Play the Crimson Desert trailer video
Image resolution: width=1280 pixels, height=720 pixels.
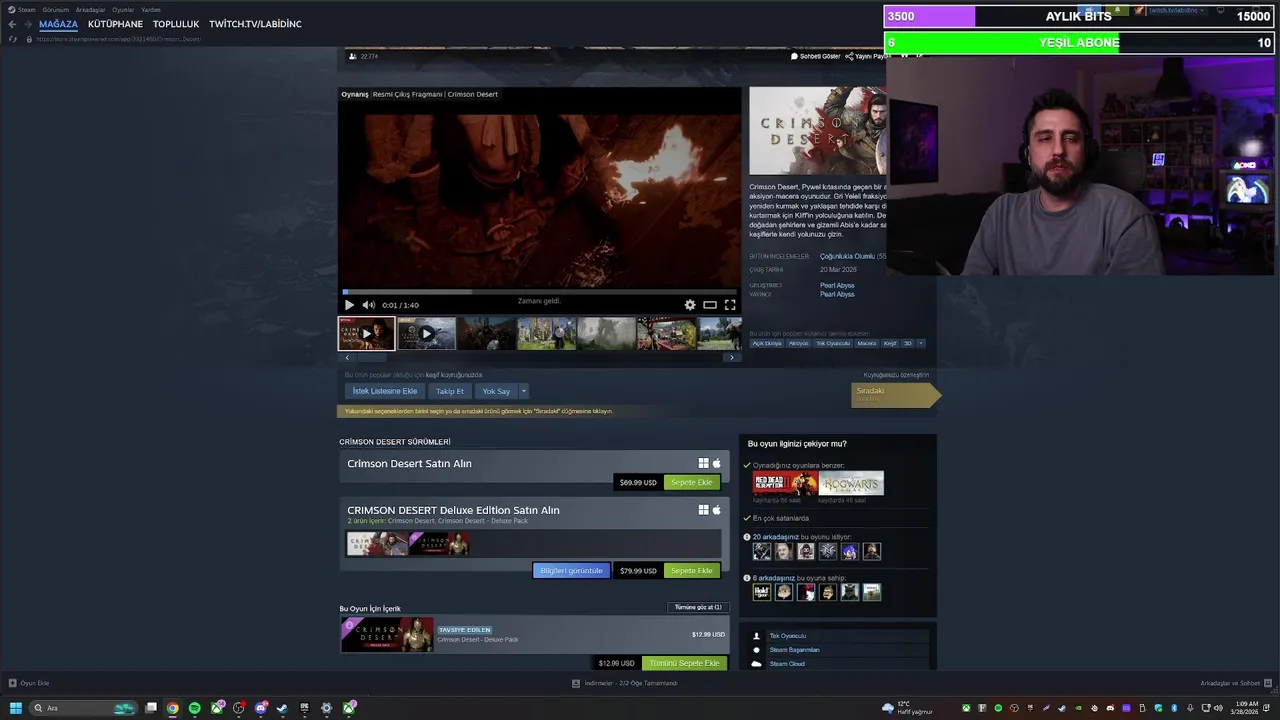click(349, 305)
